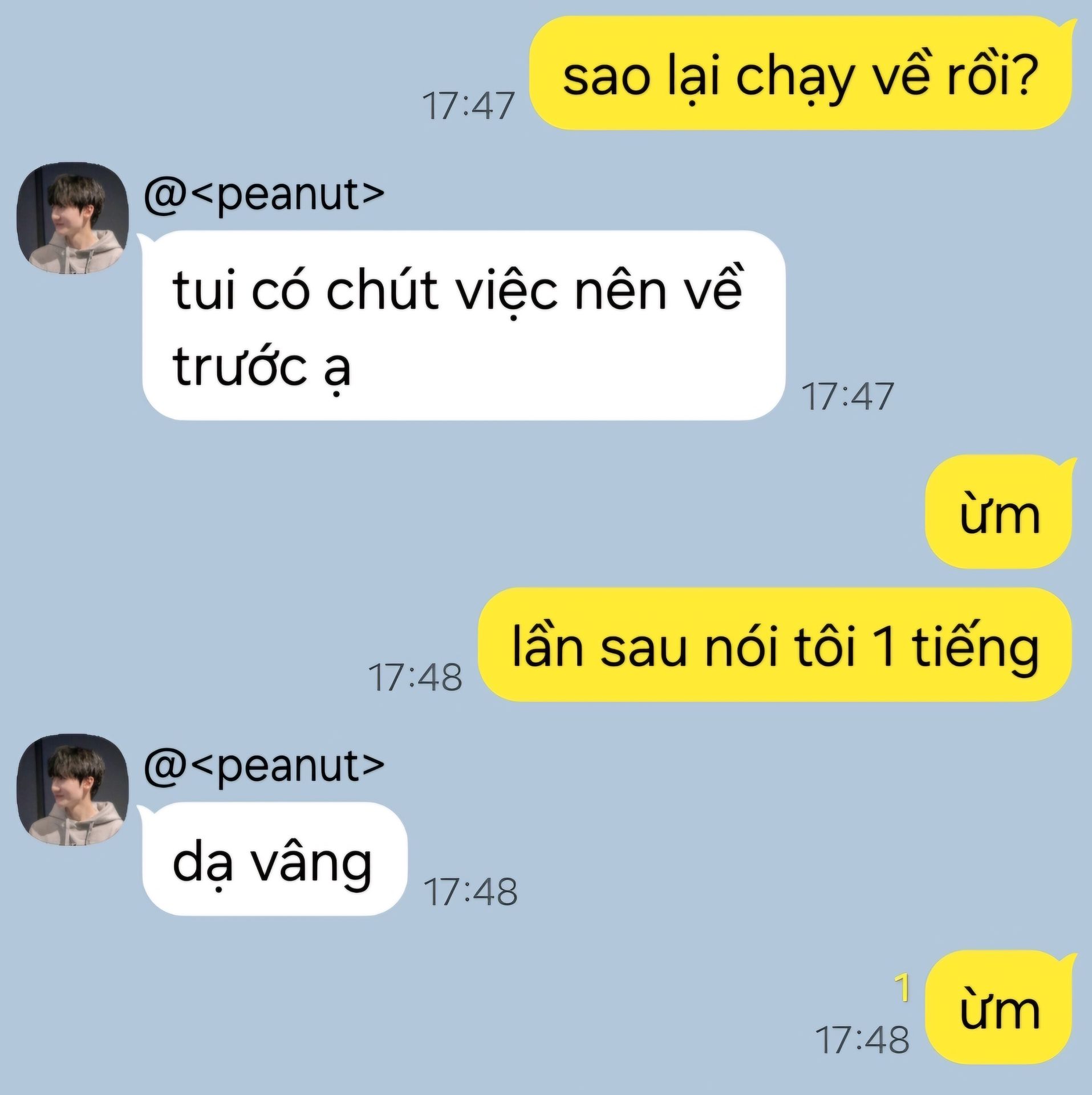Select the white 'dạ vâng' bubble

click(275, 859)
